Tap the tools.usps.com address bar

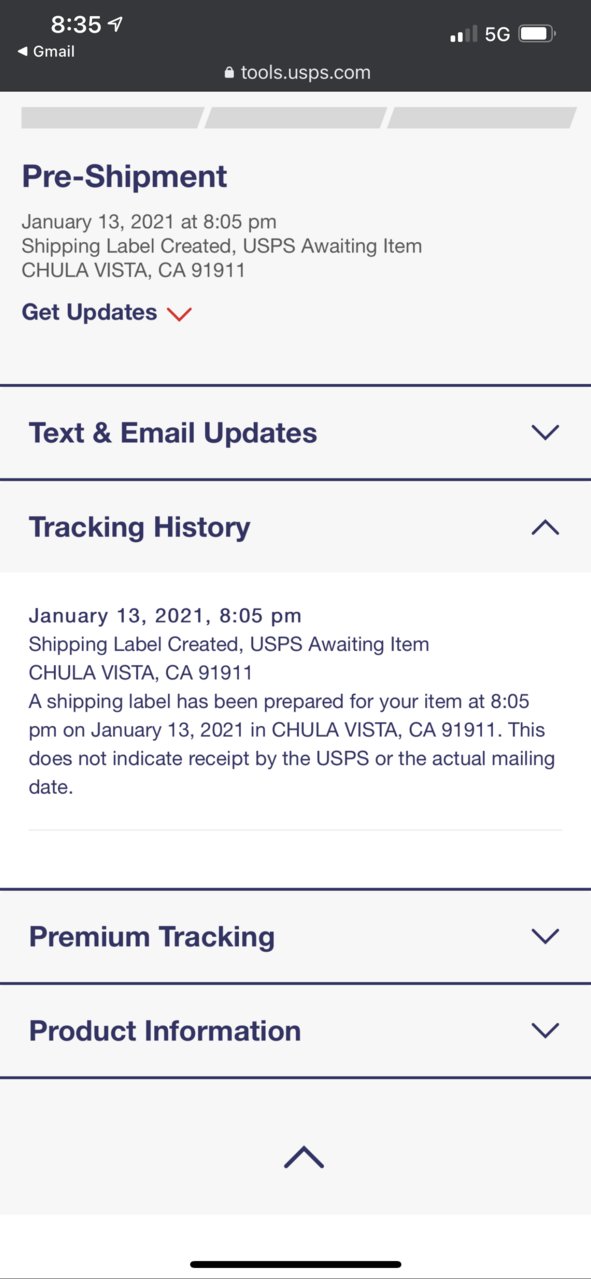coord(297,73)
